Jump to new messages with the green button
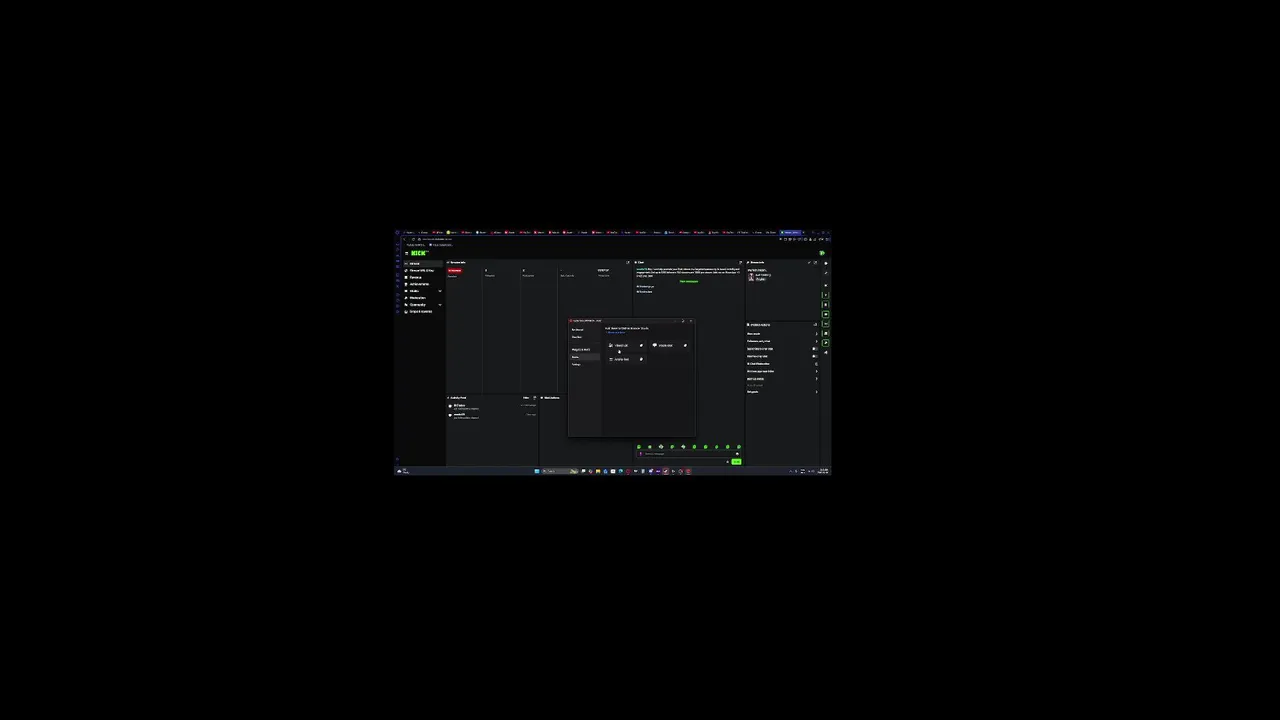 tap(689, 282)
